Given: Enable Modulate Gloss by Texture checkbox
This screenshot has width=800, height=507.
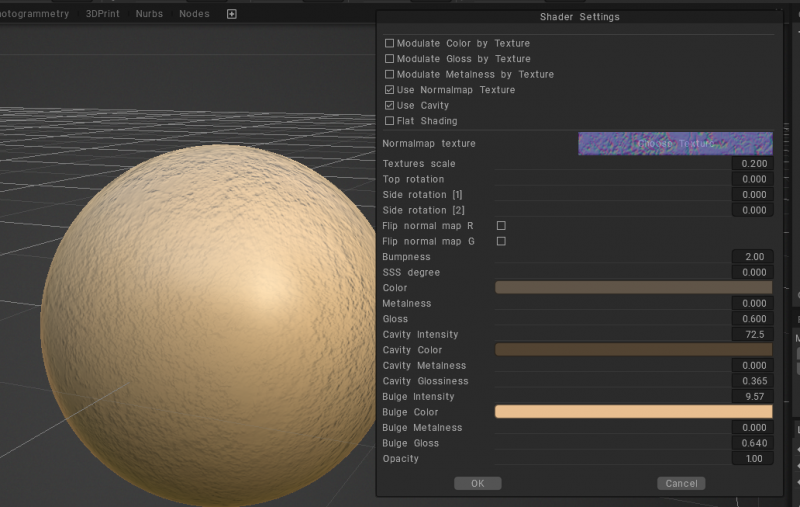Looking at the screenshot, I should [390, 59].
